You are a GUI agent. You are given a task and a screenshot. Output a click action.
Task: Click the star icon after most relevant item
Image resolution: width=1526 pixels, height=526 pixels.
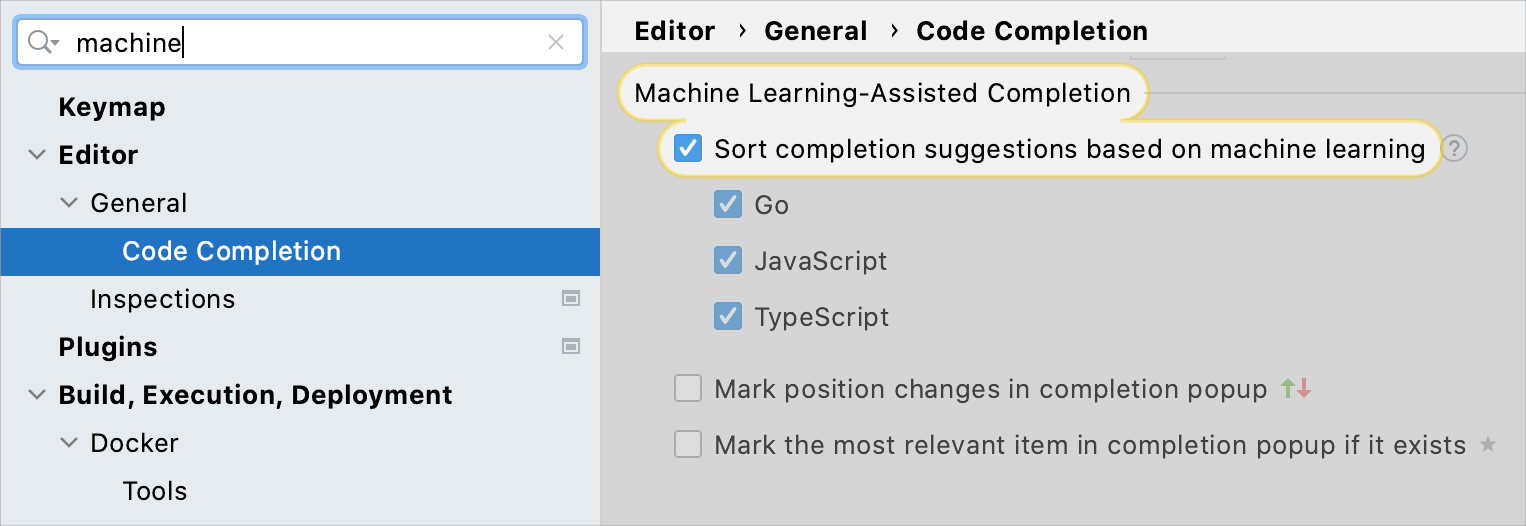pos(1488,444)
